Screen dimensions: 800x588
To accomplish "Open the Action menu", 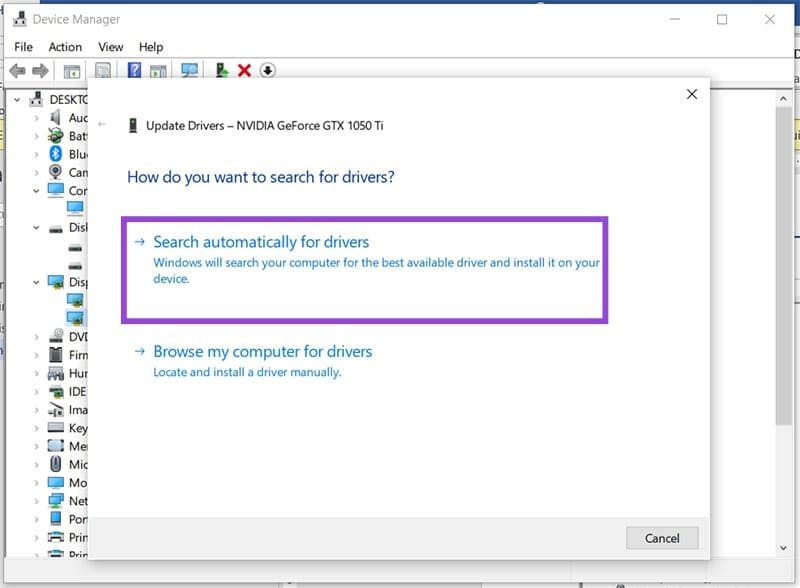I will tap(64, 46).
